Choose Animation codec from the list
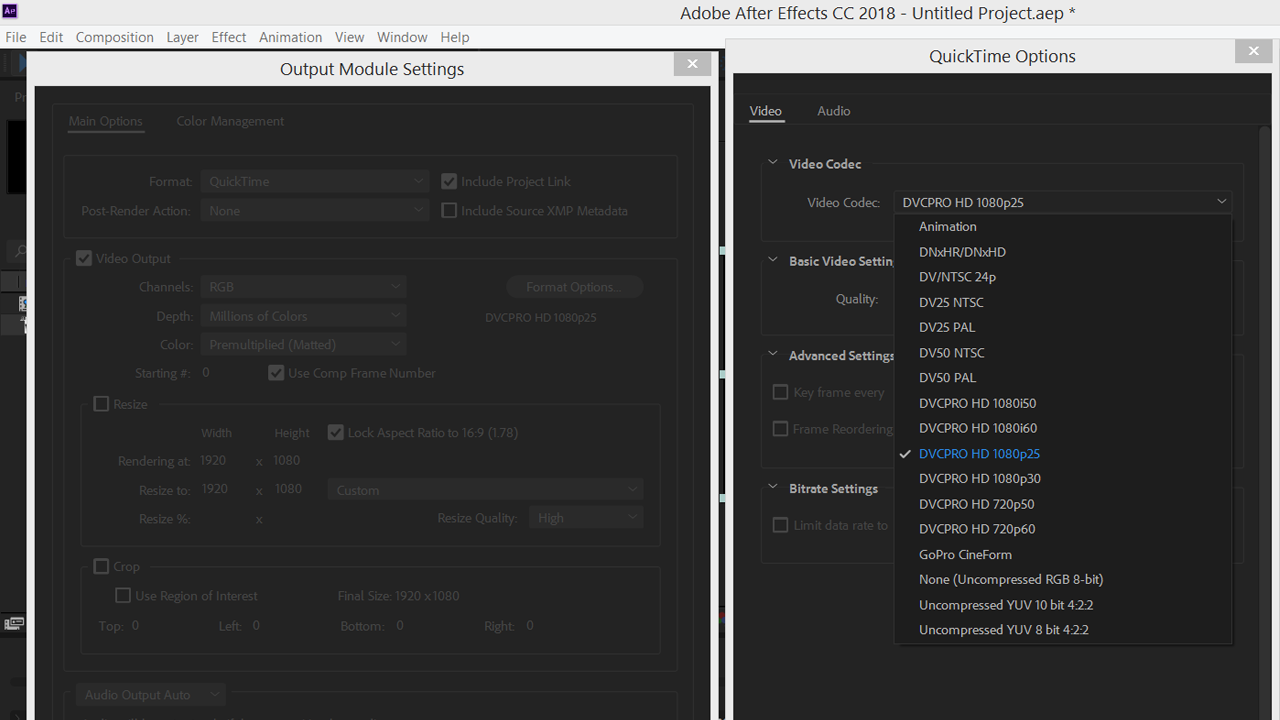The width and height of the screenshot is (1280, 720). coord(947,227)
